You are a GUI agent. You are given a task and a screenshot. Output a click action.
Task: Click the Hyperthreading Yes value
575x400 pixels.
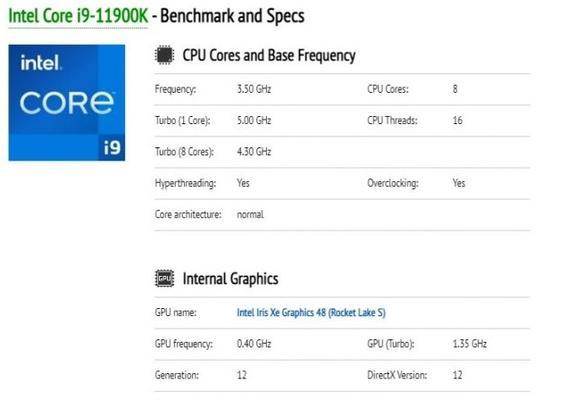point(243,183)
